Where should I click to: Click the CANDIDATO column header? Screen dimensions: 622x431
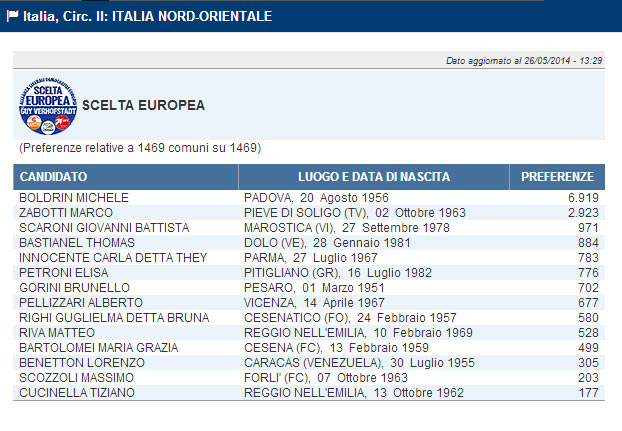pos(53,177)
